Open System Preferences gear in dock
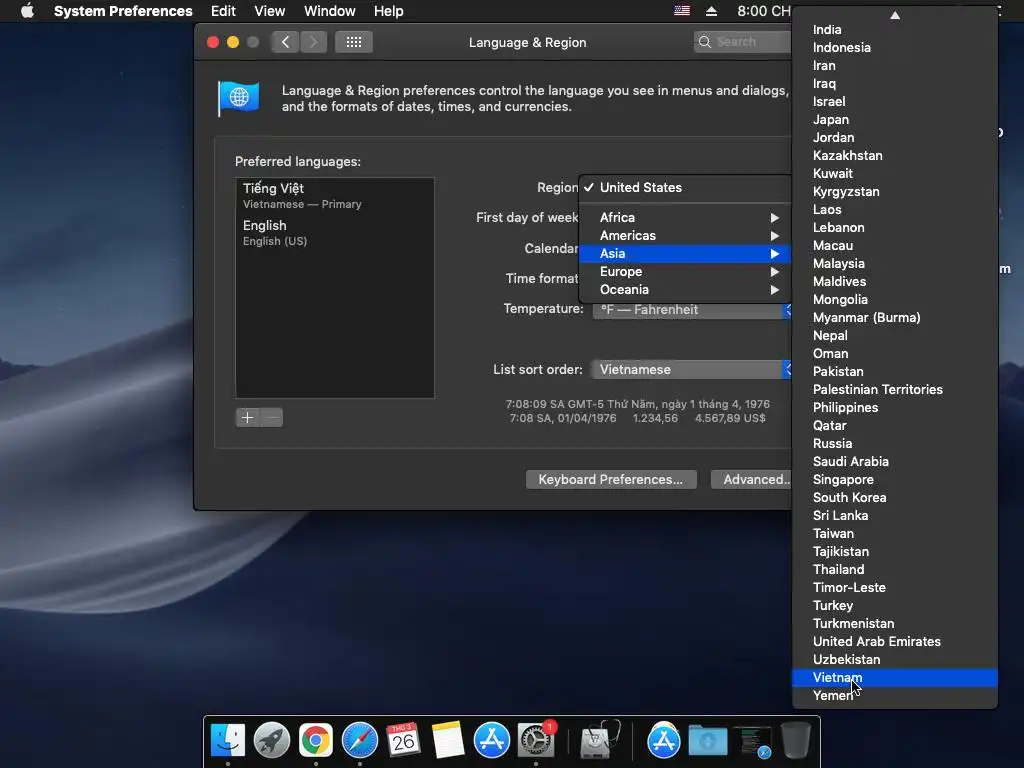 536,741
